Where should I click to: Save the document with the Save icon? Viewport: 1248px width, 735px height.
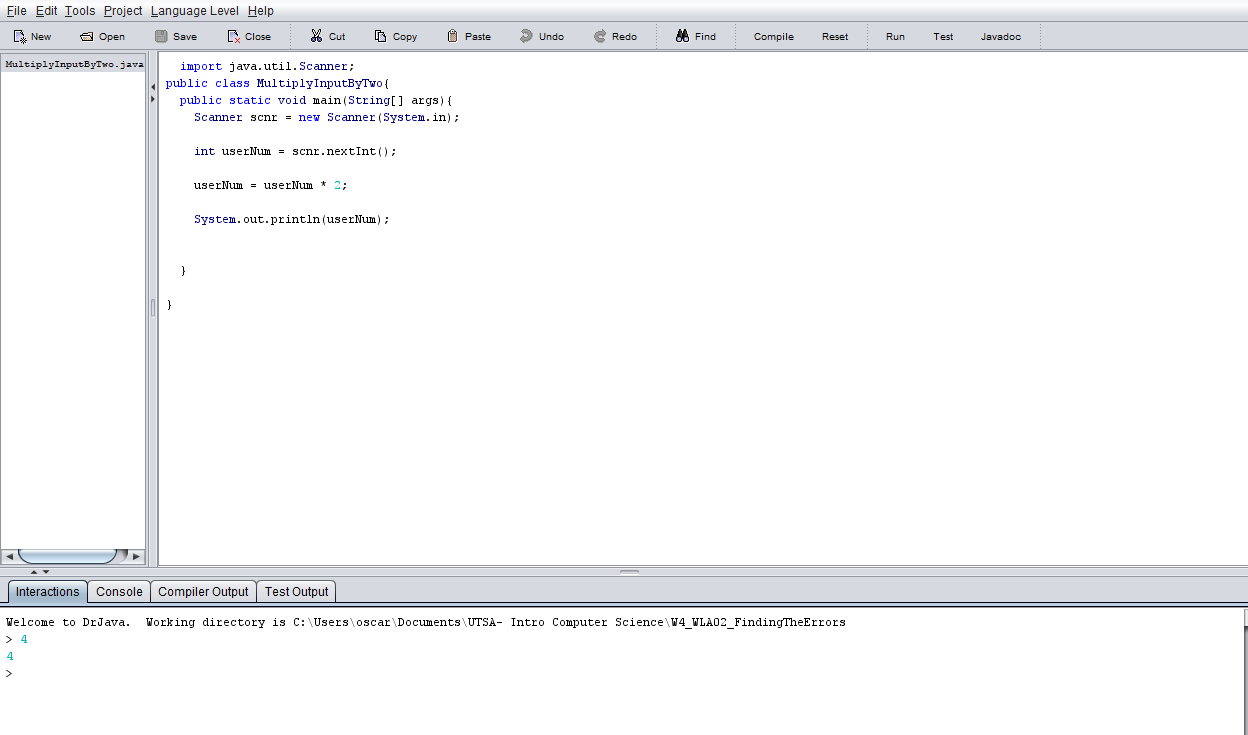point(175,36)
